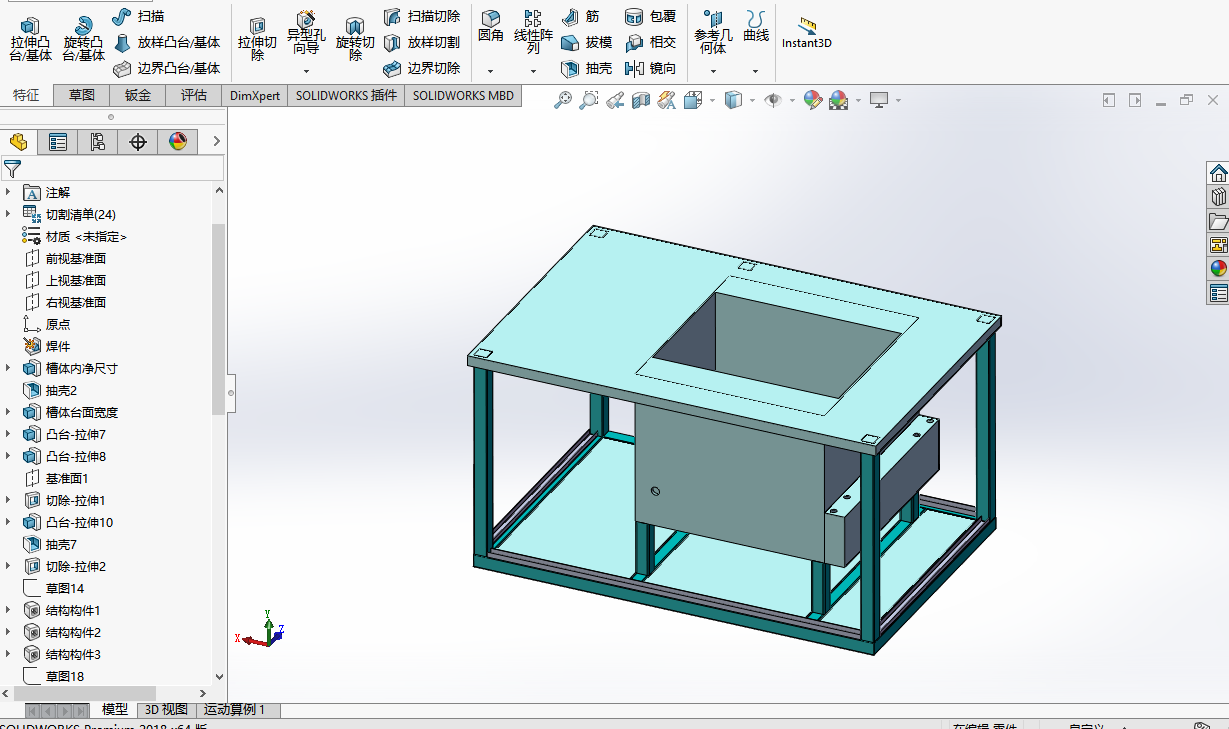The height and width of the screenshot is (729, 1229).
Task: Open File Explorer folder icon in task pane
Action: (x=1218, y=221)
